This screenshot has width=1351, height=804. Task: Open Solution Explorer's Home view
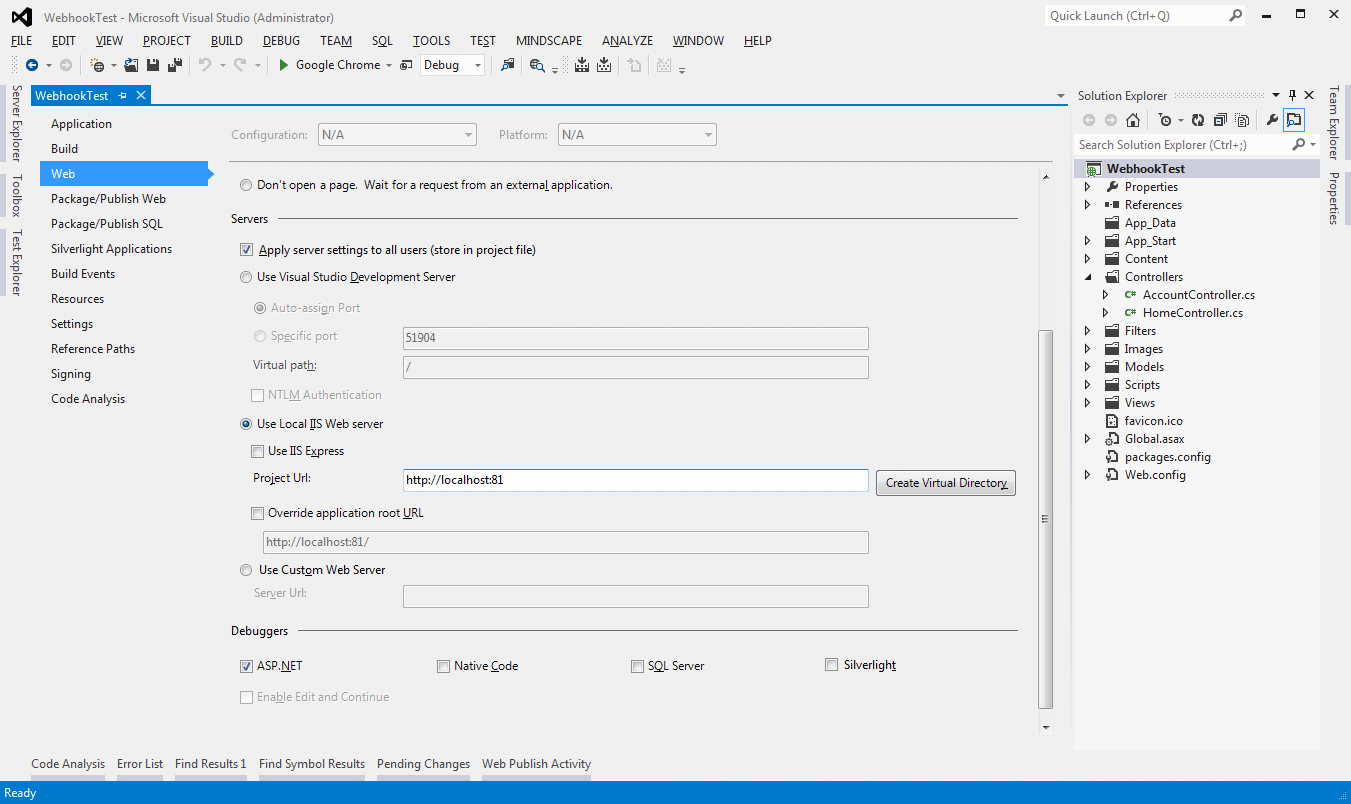tap(1135, 119)
